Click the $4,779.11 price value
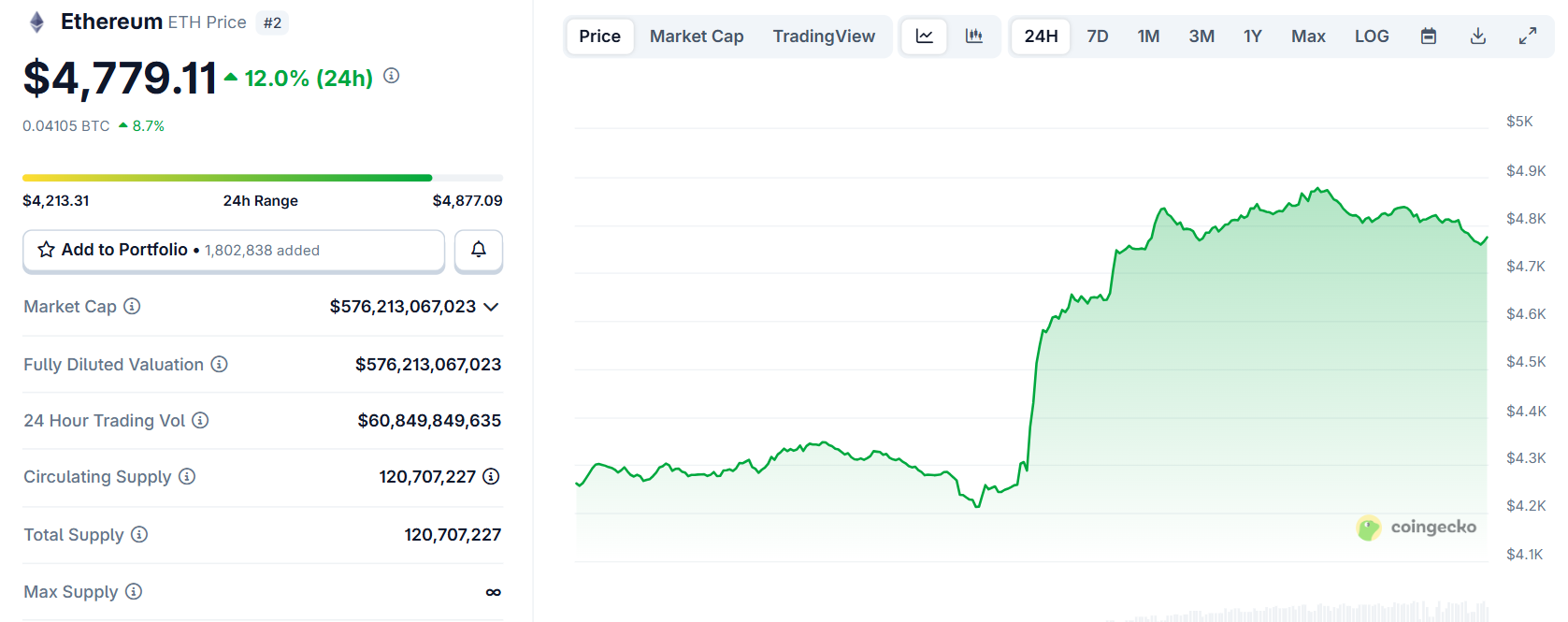 120,78
